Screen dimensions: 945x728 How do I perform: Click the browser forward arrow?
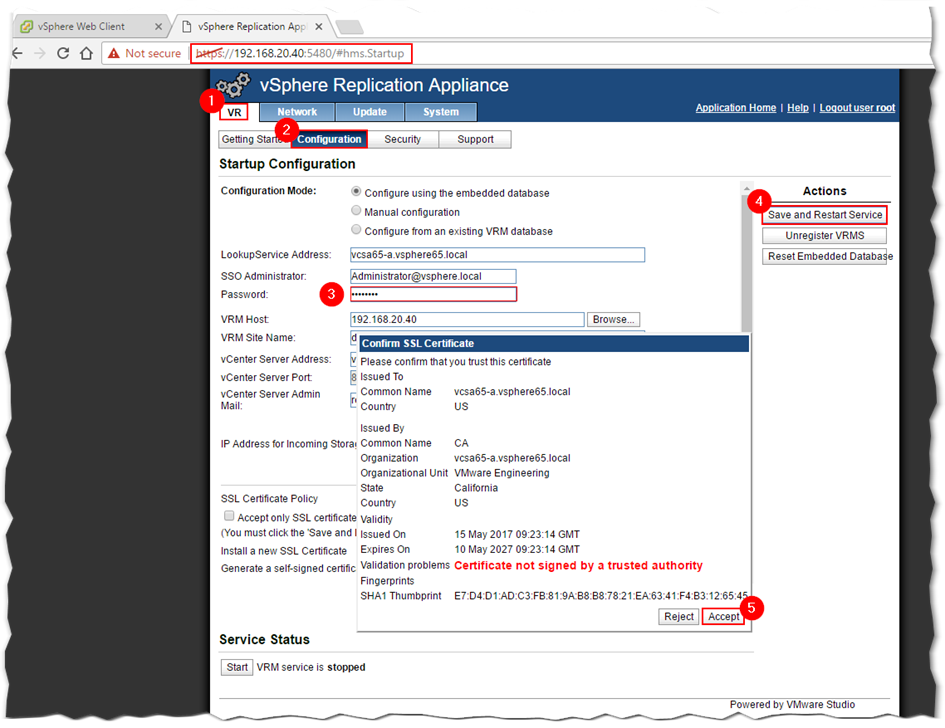(40, 53)
